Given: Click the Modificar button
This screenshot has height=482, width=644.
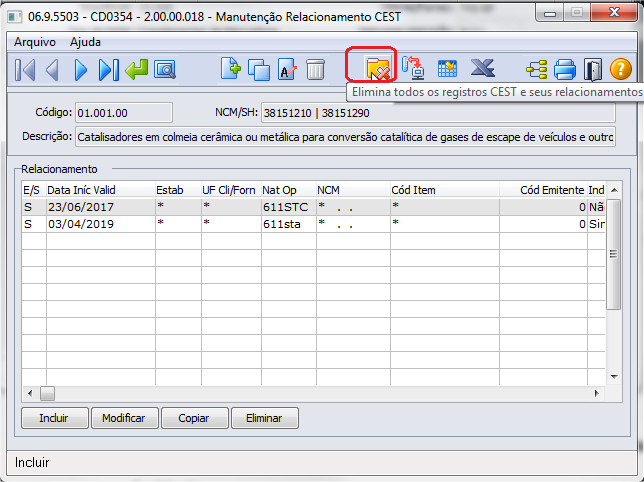Looking at the screenshot, I should tap(124, 418).
